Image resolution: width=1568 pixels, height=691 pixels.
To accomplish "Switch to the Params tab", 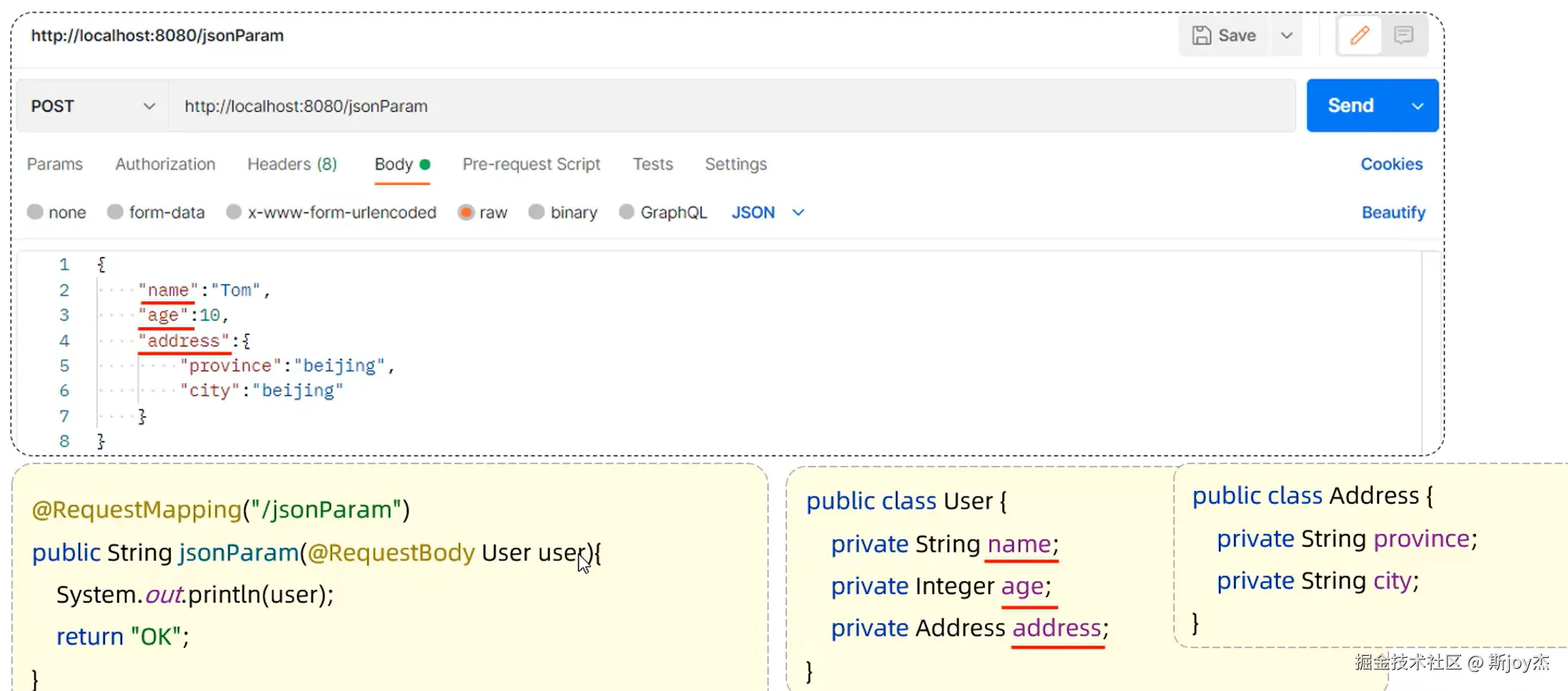I will pyautogui.click(x=55, y=164).
